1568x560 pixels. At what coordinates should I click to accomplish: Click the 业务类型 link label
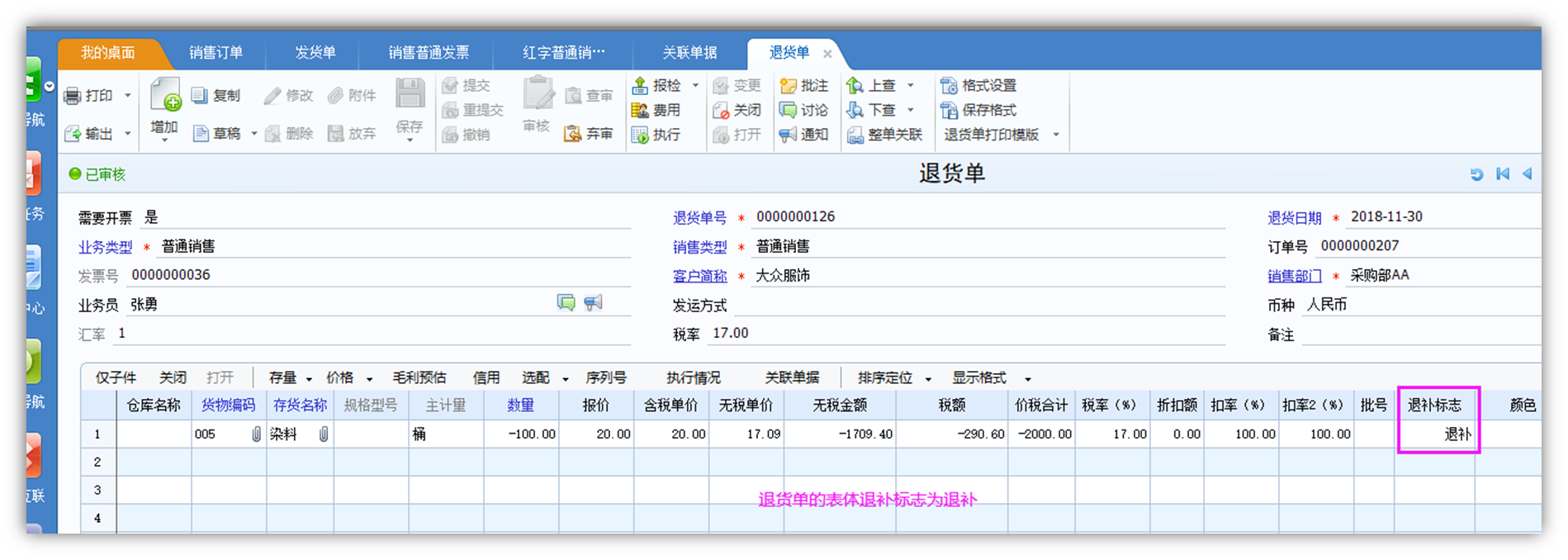pyautogui.click(x=105, y=247)
